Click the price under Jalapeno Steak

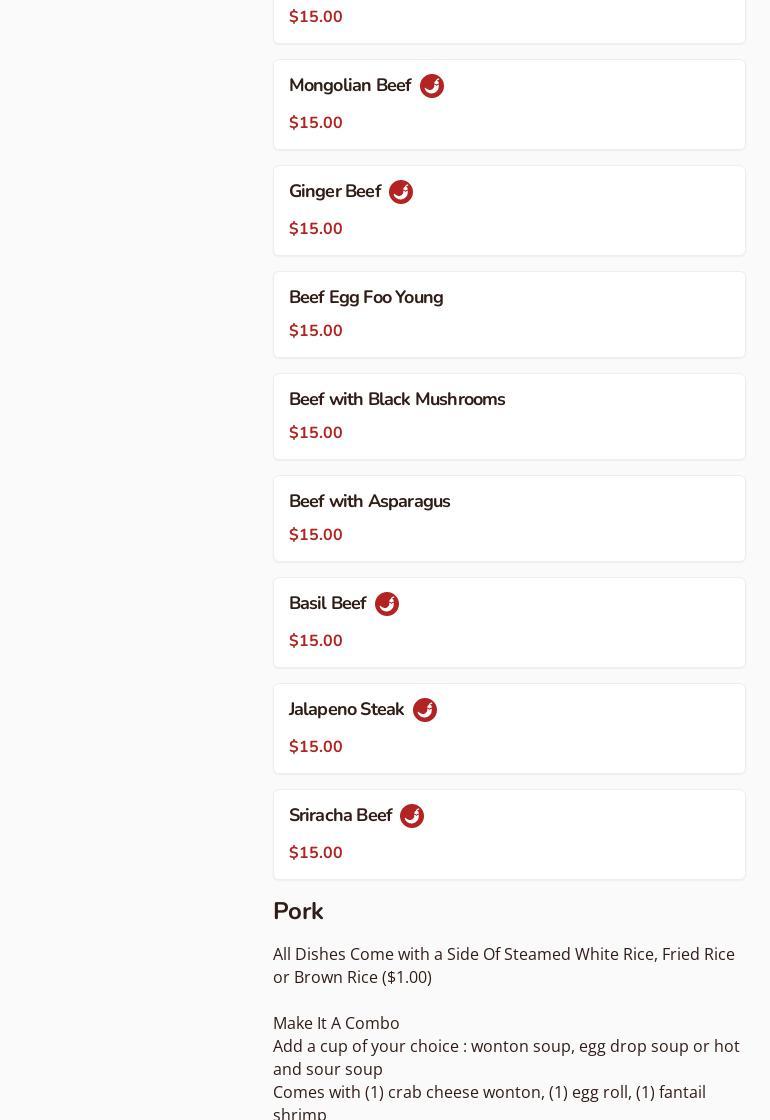(x=316, y=747)
